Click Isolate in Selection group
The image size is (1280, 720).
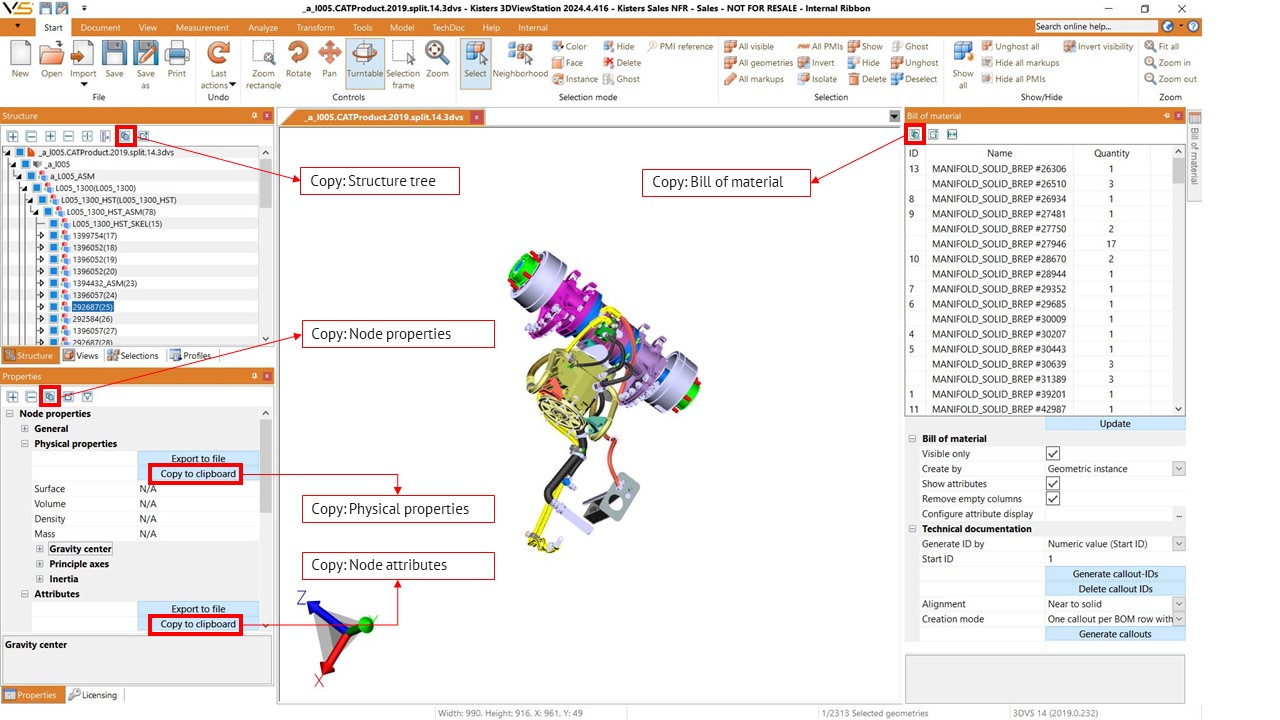(817, 79)
